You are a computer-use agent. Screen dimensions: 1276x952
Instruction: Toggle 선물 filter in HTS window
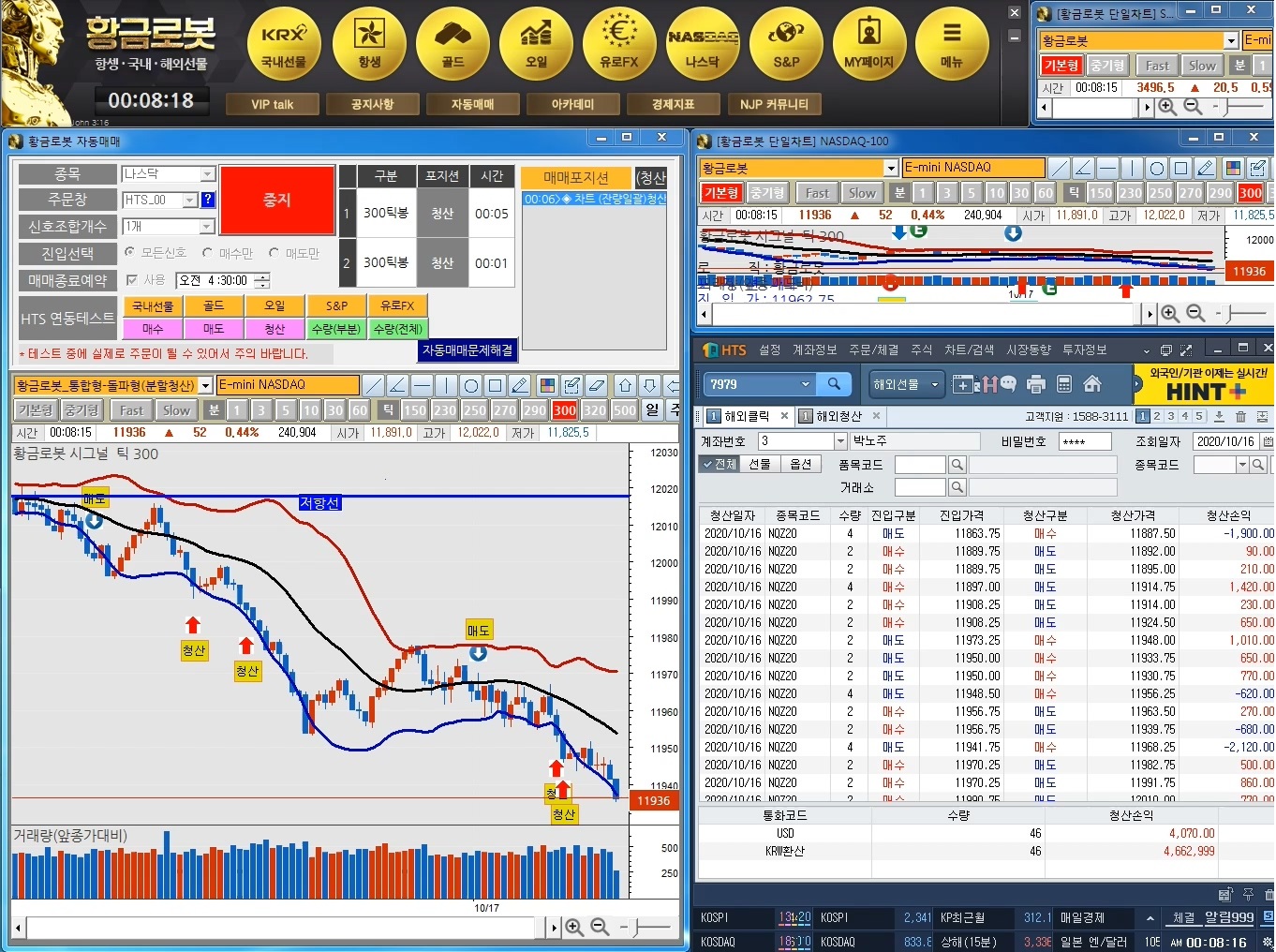[x=759, y=464]
